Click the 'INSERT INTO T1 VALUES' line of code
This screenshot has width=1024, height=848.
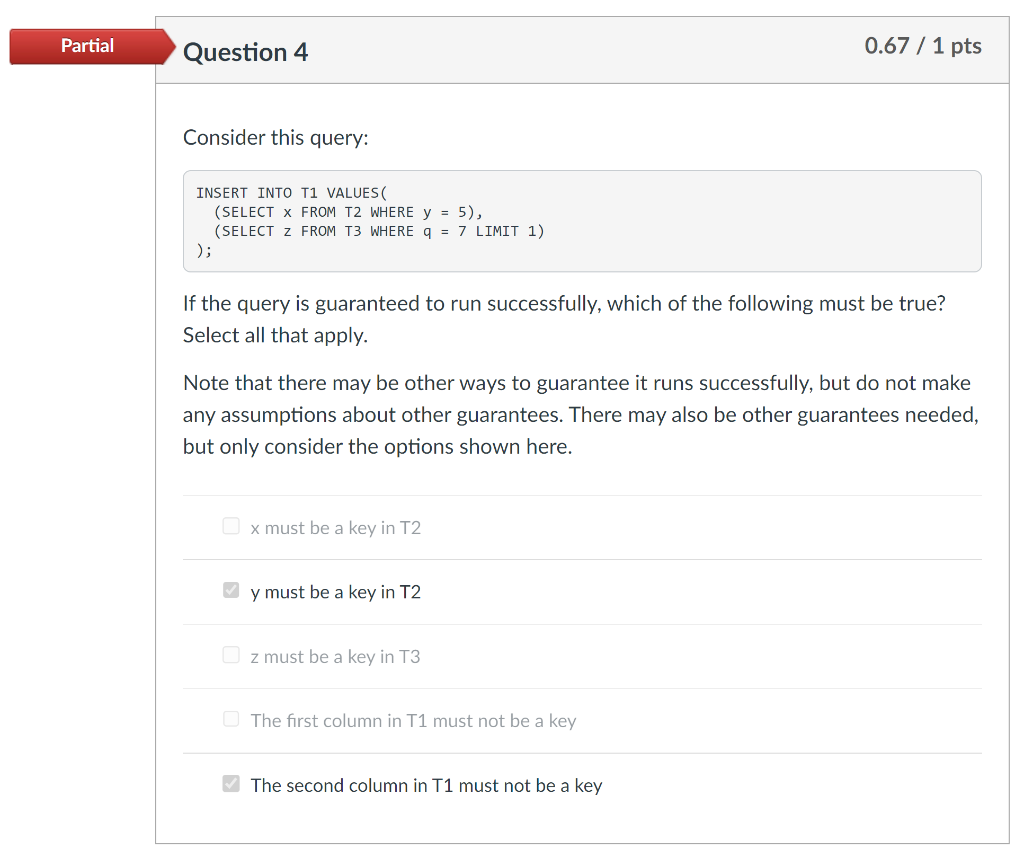pos(291,192)
